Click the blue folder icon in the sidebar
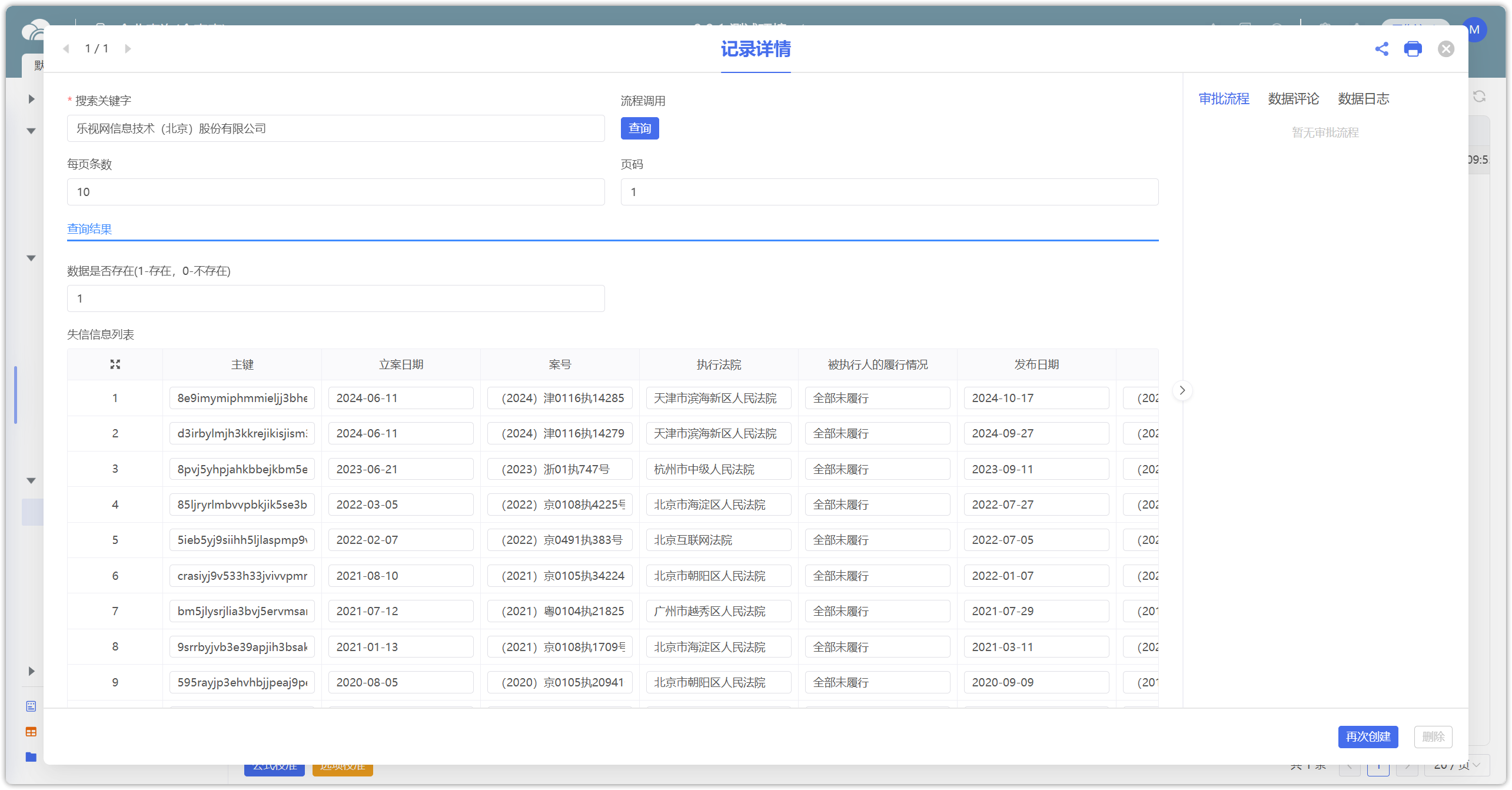Image resolution: width=1512 pixels, height=790 pixels. pyautogui.click(x=31, y=757)
